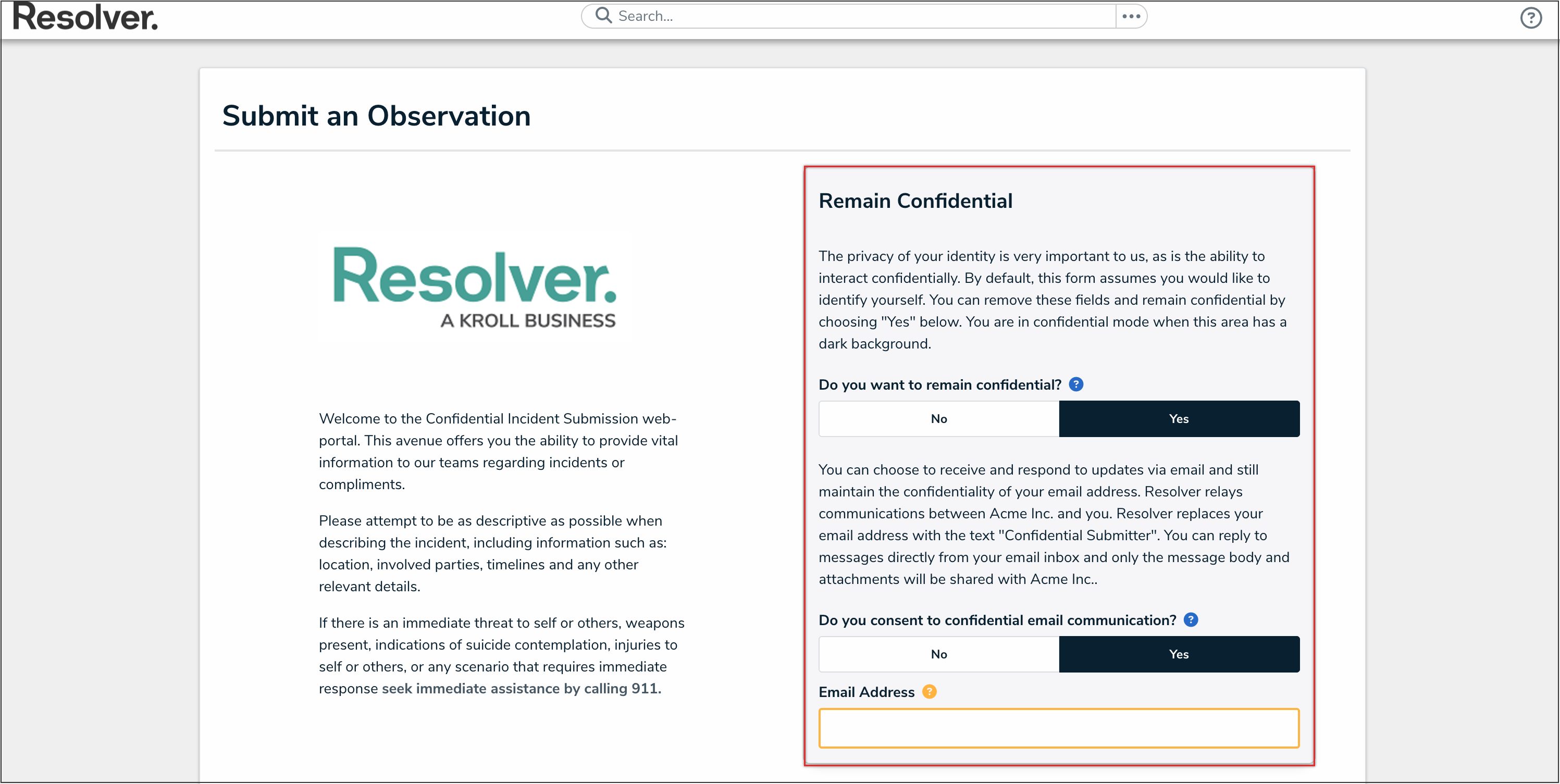1560x784 pixels.
Task: Click the Resolver logo in header
Action: coord(85,17)
